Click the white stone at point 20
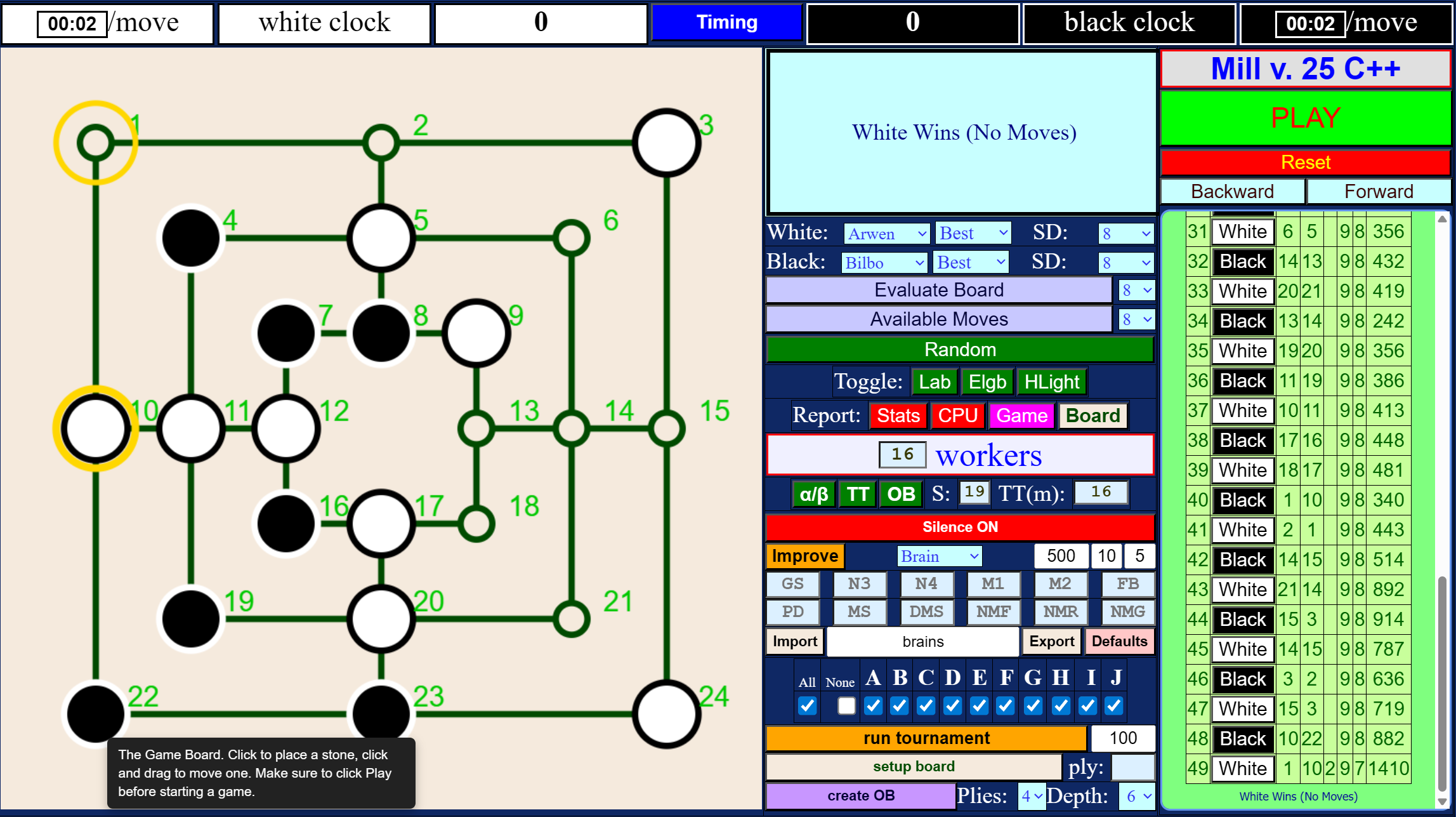Screen dimensions: 1456x817 coord(381,618)
